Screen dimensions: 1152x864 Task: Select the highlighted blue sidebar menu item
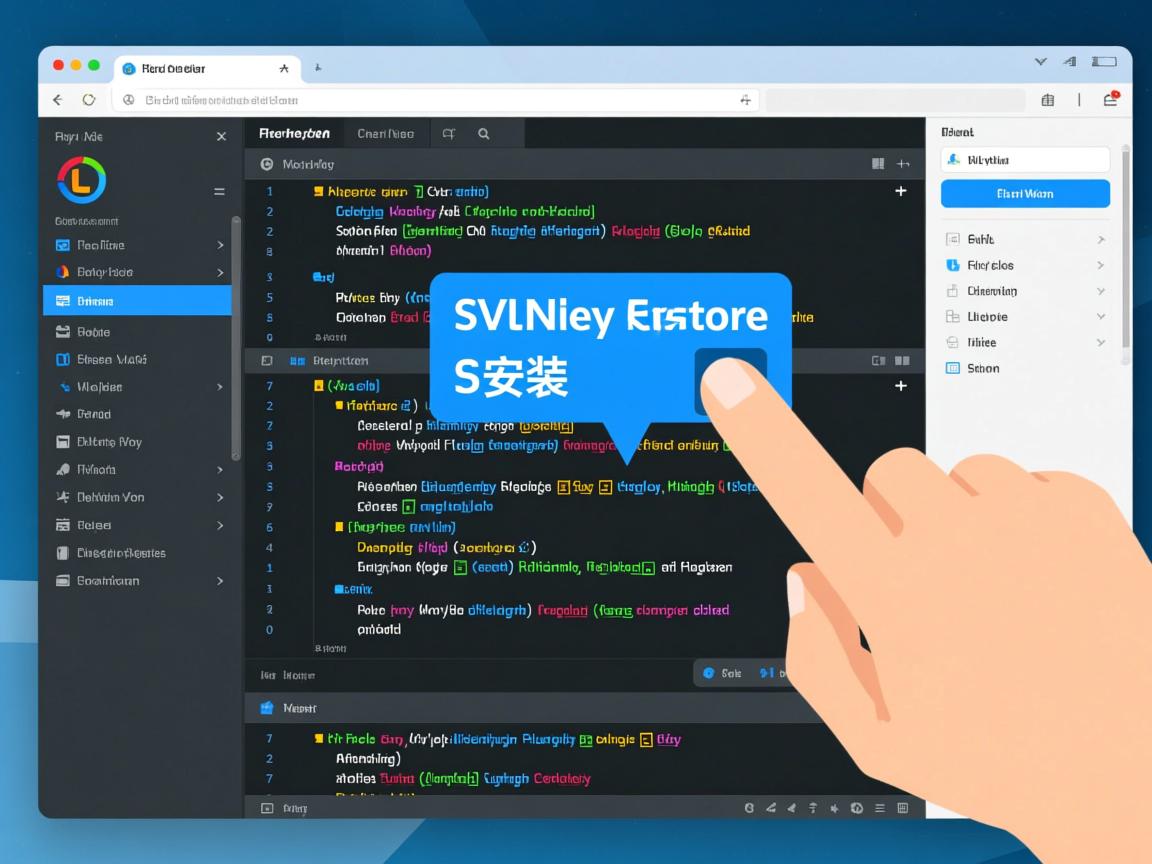(x=137, y=301)
